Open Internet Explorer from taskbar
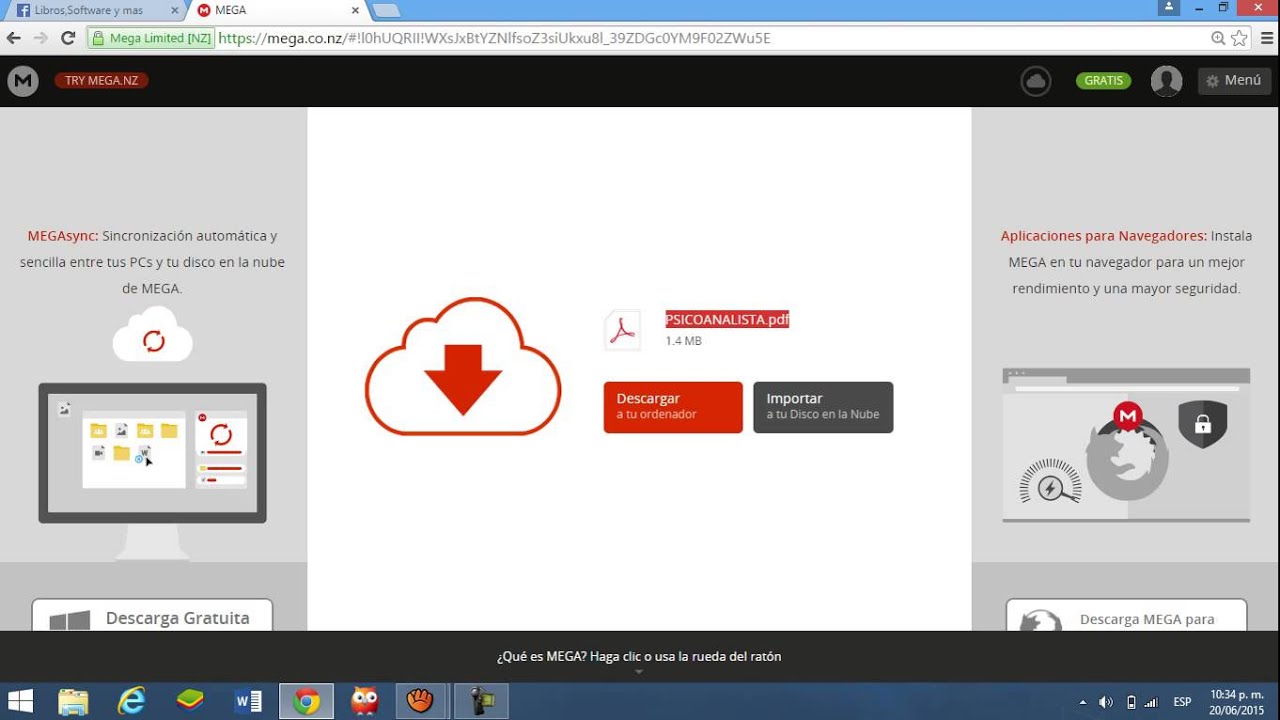Viewport: 1280px width, 720px height. (131, 702)
